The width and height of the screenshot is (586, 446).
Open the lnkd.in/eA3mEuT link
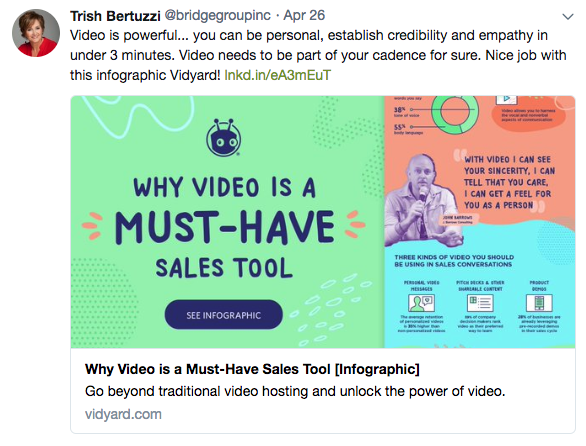pyautogui.click(x=277, y=75)
